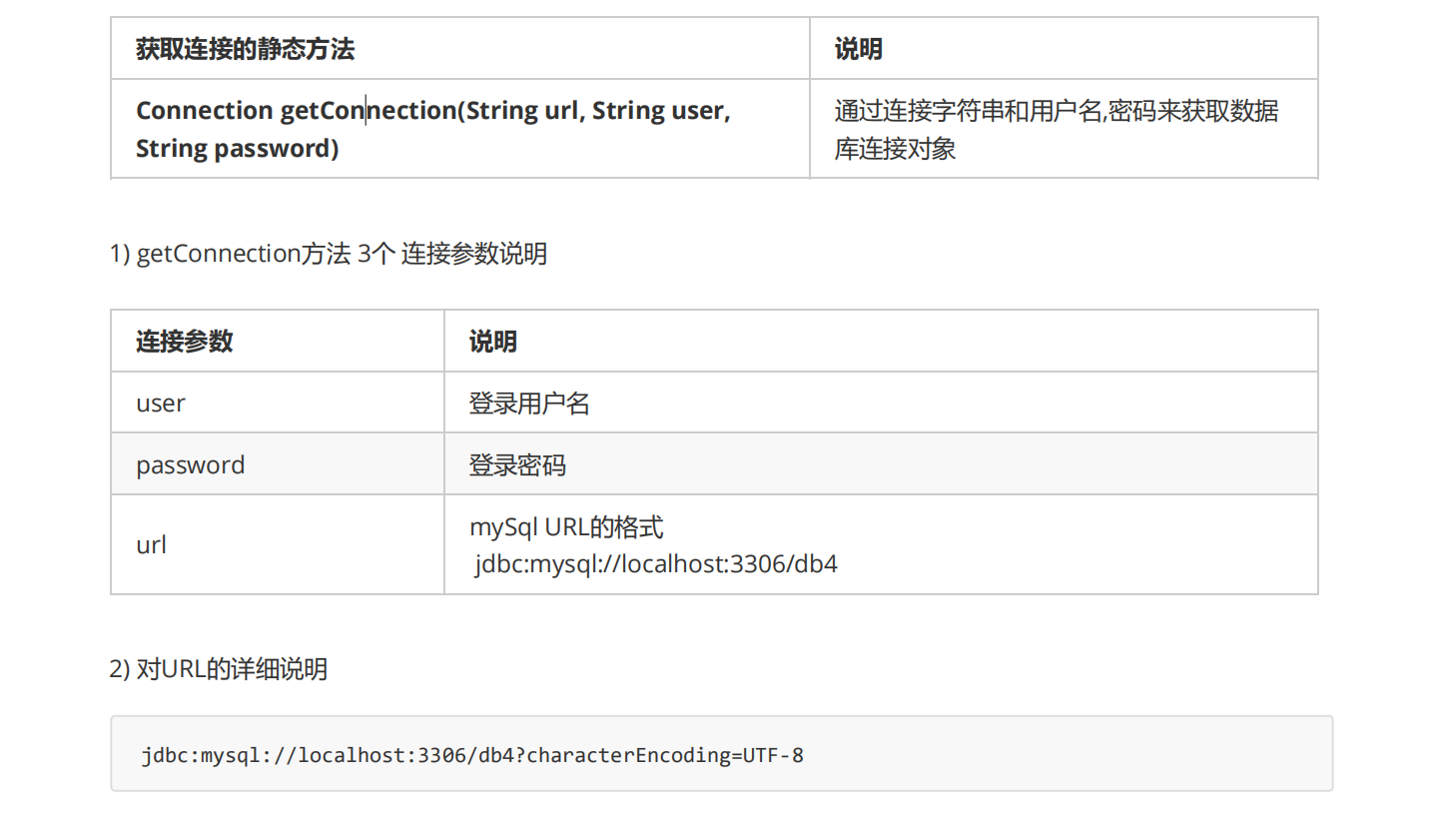Select the 'user' parameter cell
The width and height of the screenshot is (1456, 817).
coord(161,404)
